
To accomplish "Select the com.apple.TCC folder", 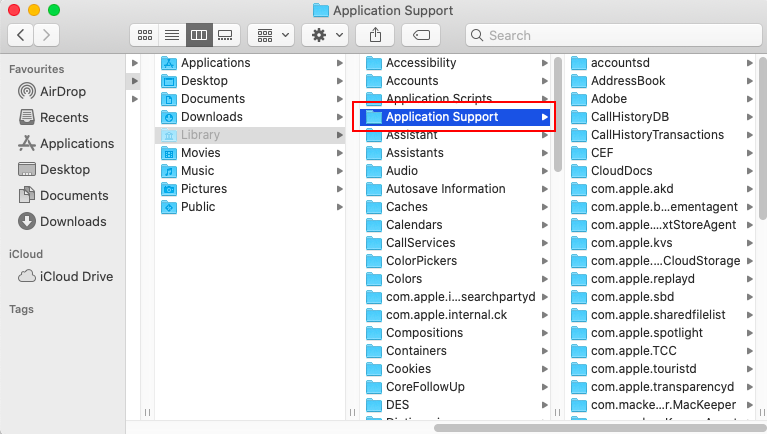I will tap(660, 351).
